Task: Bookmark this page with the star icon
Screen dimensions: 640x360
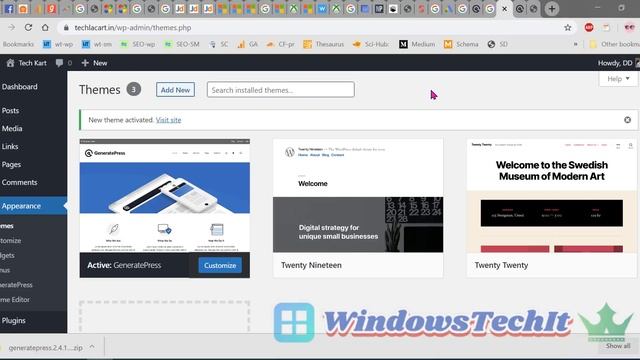Action: click(x=568, y=27)
